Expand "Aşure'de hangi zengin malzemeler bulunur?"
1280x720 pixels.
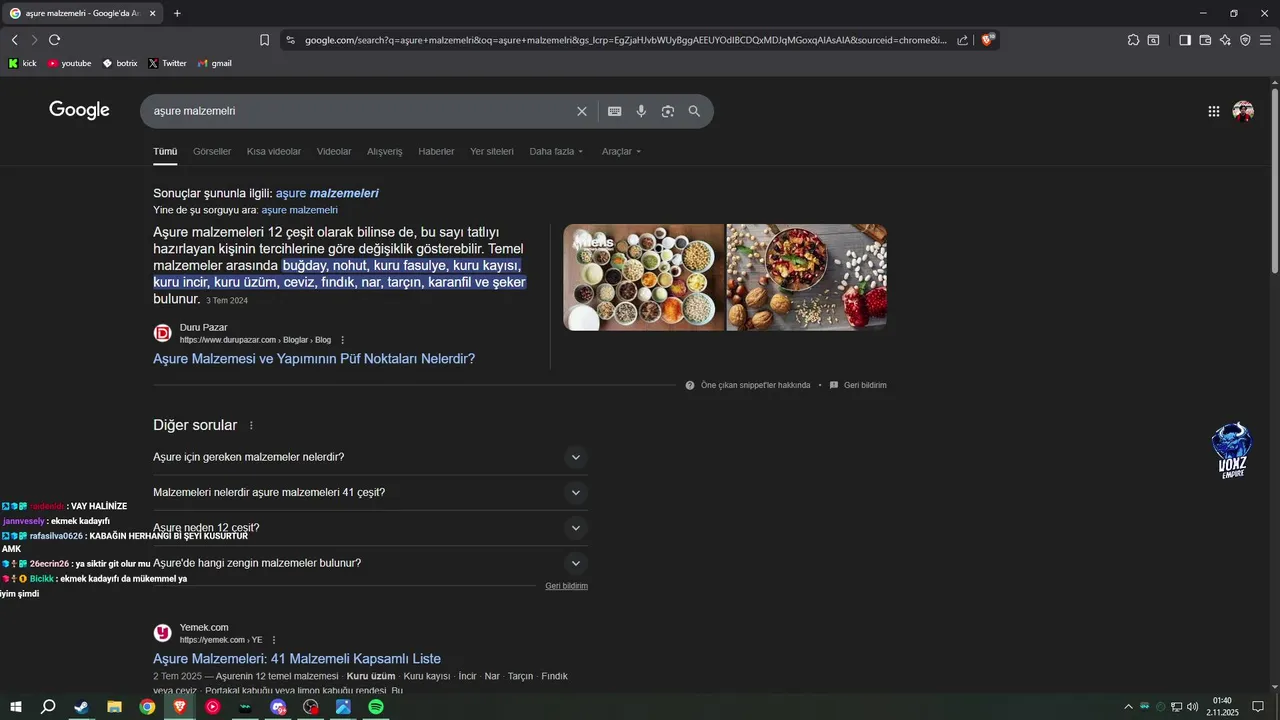[x=370, y=563]
